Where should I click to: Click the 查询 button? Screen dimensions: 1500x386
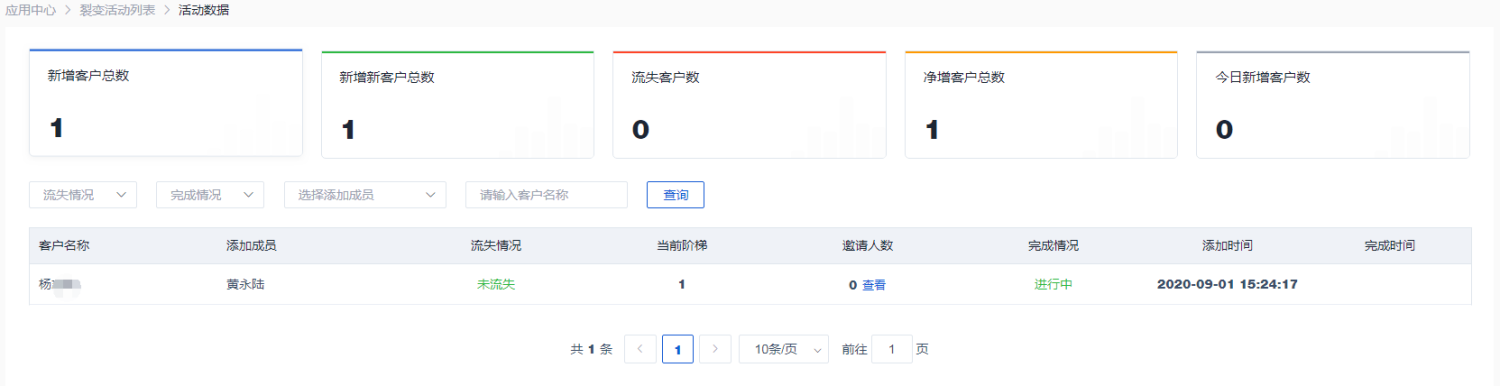coord(676,195)
